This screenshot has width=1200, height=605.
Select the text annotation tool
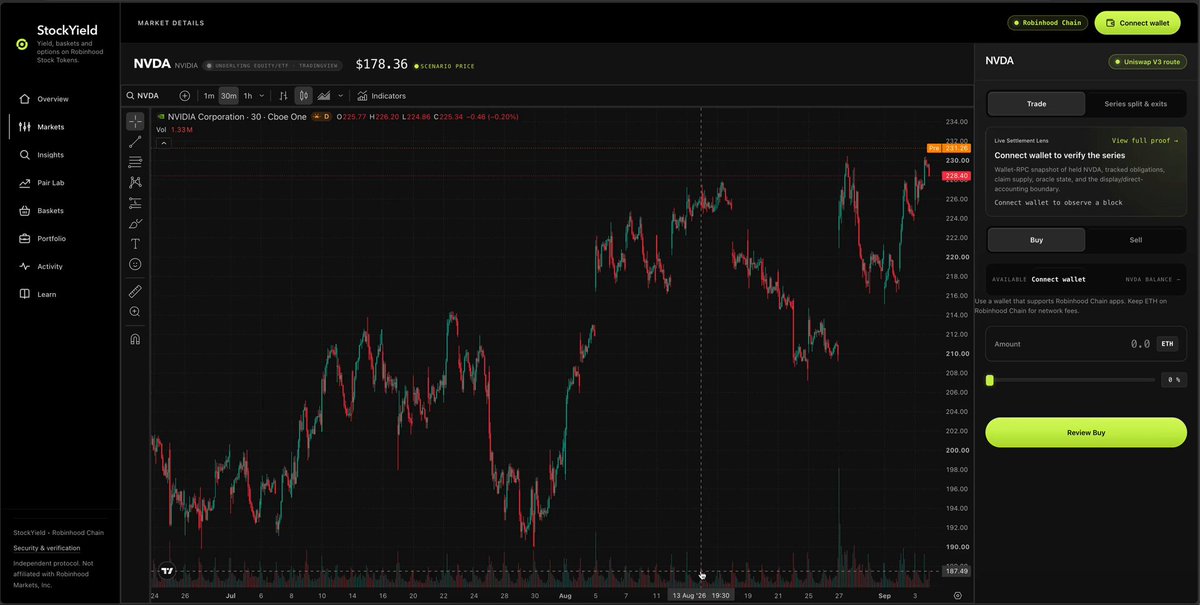coord(135,243)
